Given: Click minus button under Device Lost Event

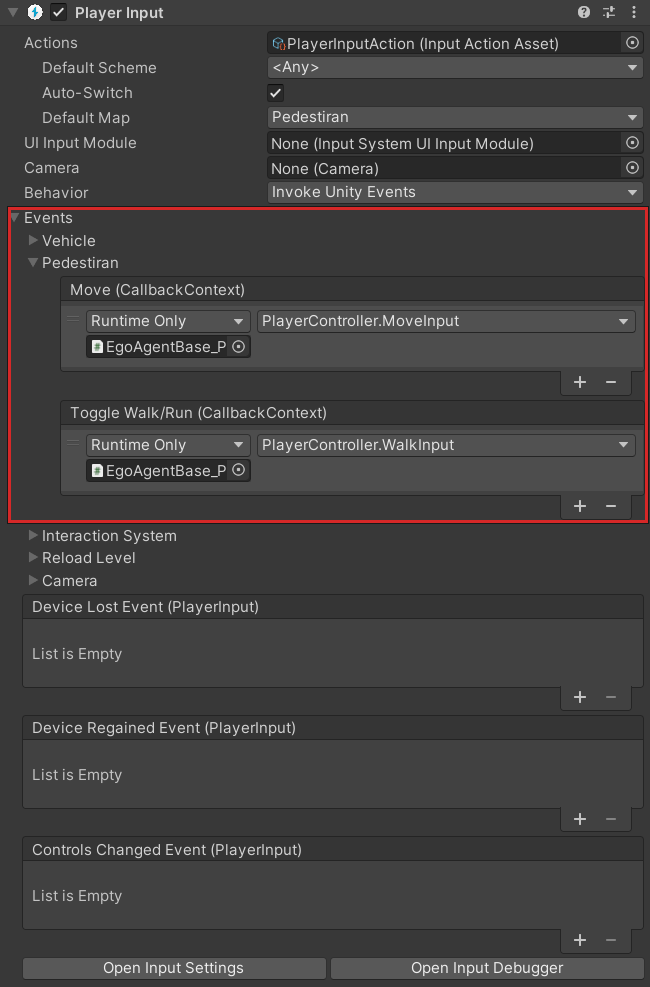Looking at the screenshot, I should point(611,697).
